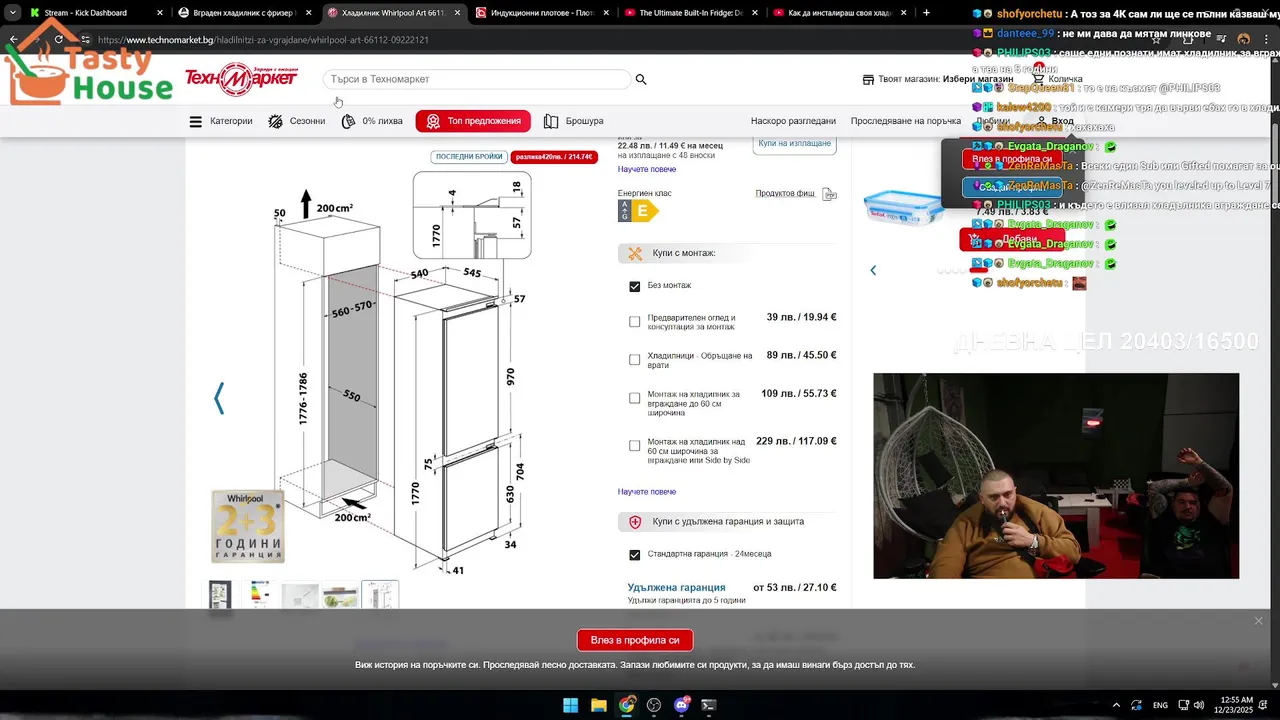Image resolution: width=1280 pixels, height=720 pixels.
Task: Click the Chrome taskbar icon
Action: 626,705
